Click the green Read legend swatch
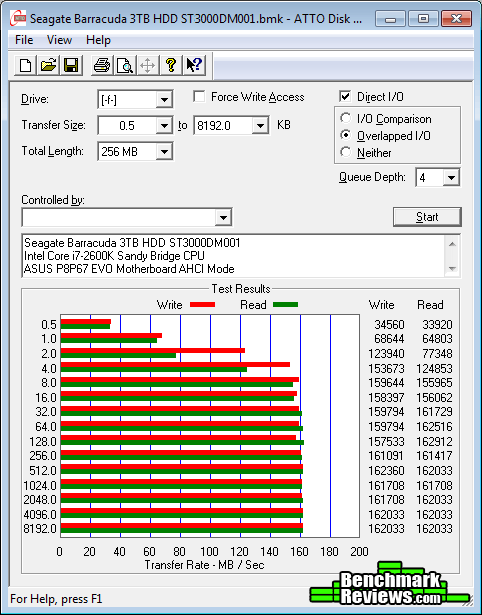Image resolution: width=482 pixels, height=615 pixels. (286, 304)
